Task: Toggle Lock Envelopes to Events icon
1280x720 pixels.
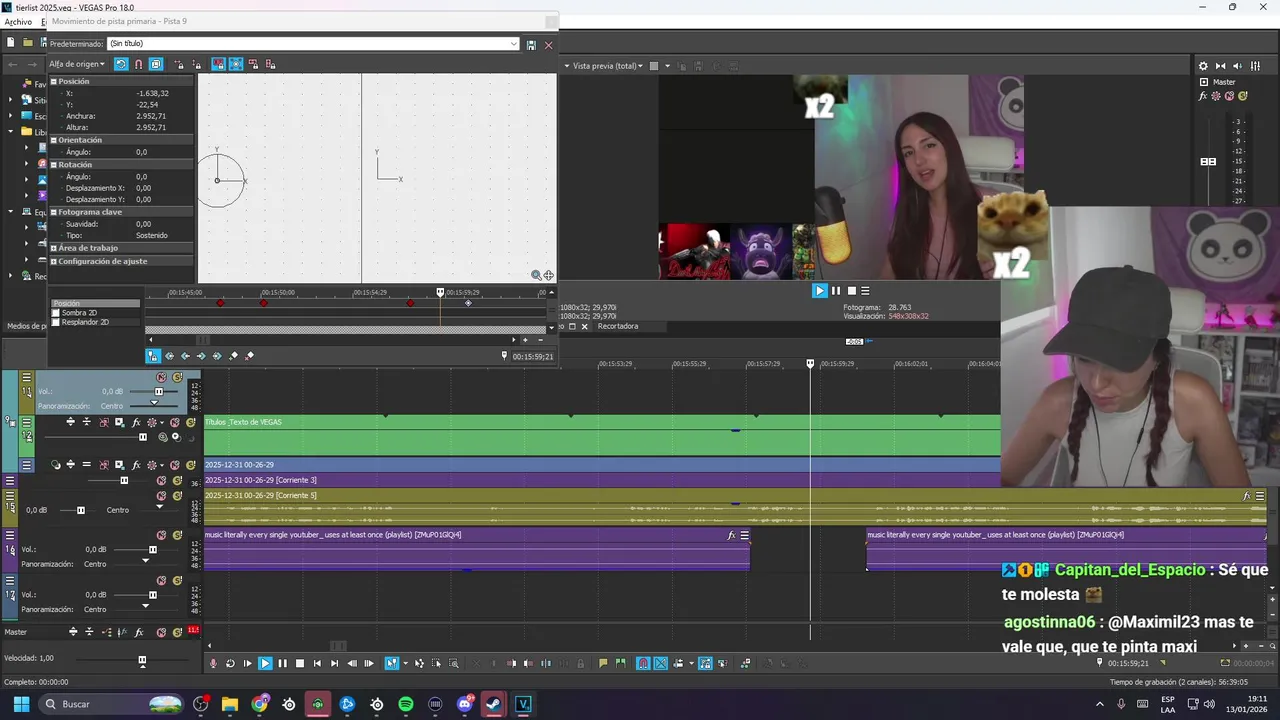Action: tap(705, 663)
